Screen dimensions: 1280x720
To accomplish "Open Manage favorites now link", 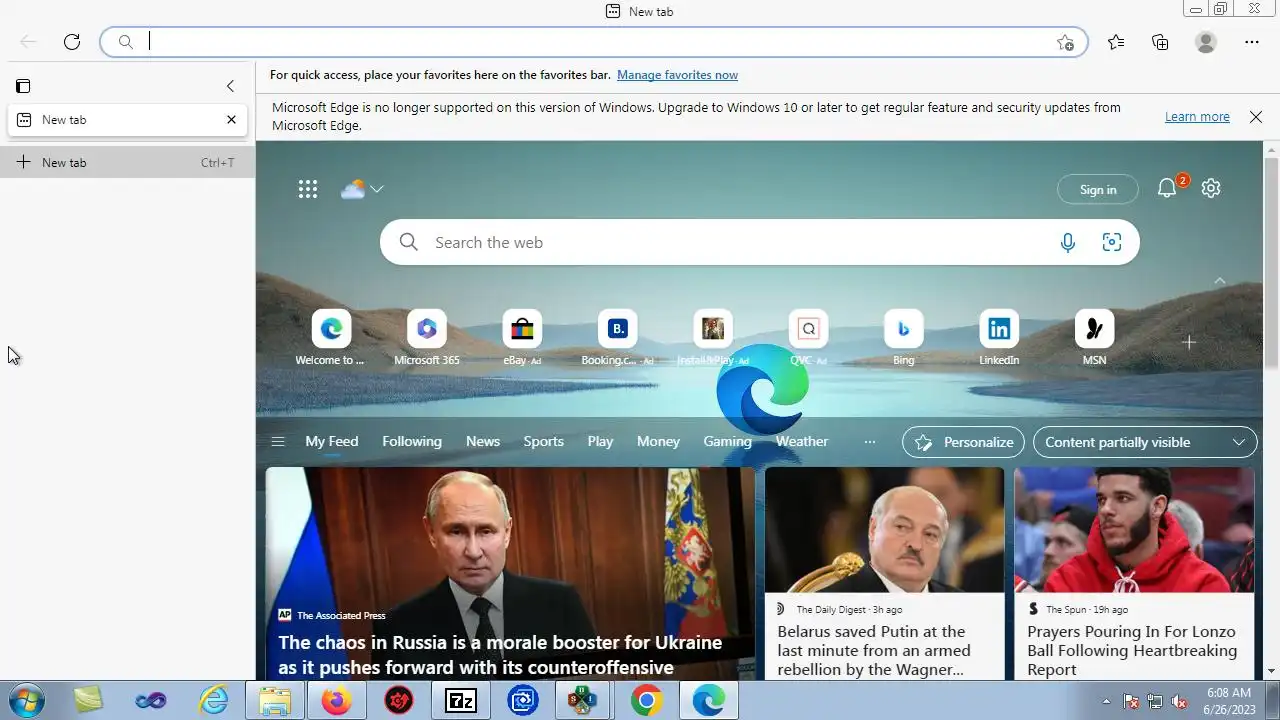I will (x=677, y=75).
